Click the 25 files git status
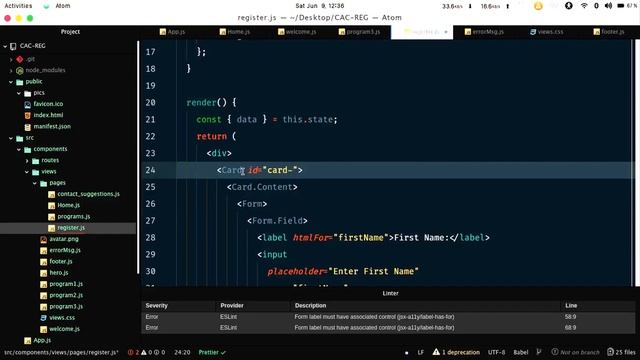The height and width of the screenshot is (360, 640). (x=621, y=352)
